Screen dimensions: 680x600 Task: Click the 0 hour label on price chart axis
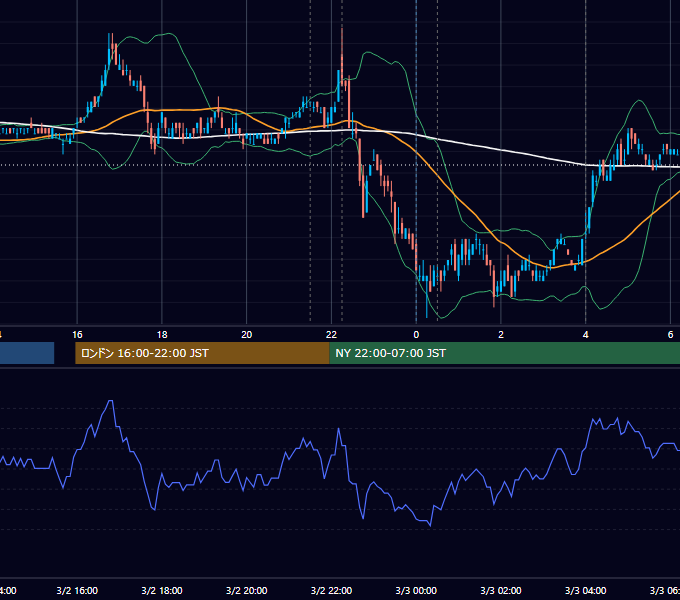pyautogui.click(x=416, y=335)
